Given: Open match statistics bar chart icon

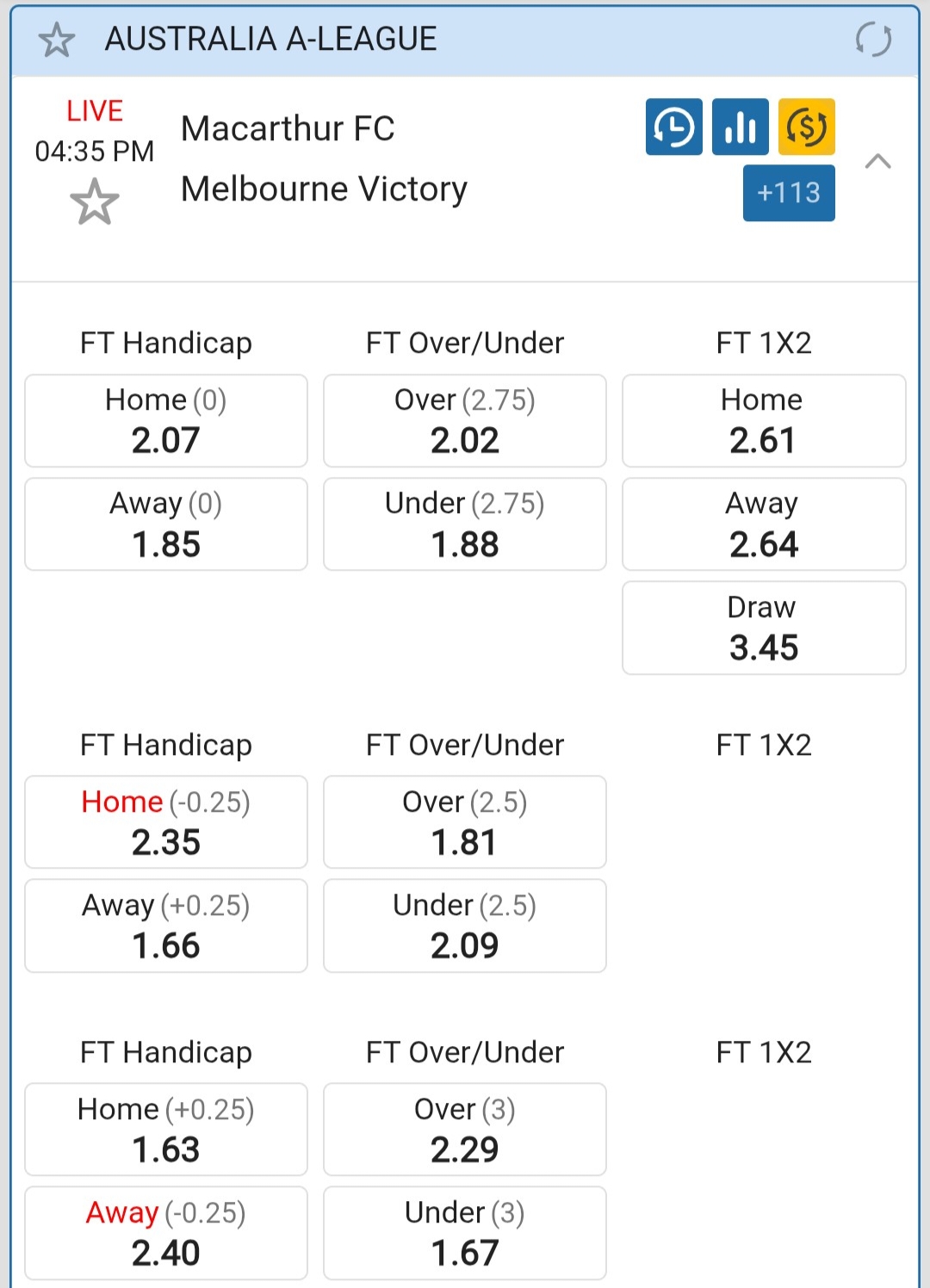Looking at the screenshot, I should point(740,127).
